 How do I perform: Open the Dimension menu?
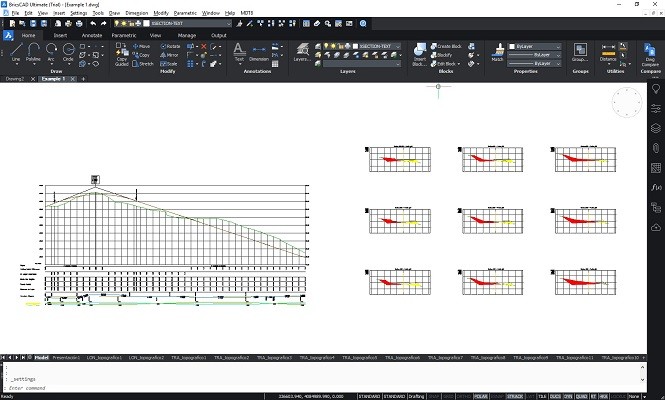(137, 13)
